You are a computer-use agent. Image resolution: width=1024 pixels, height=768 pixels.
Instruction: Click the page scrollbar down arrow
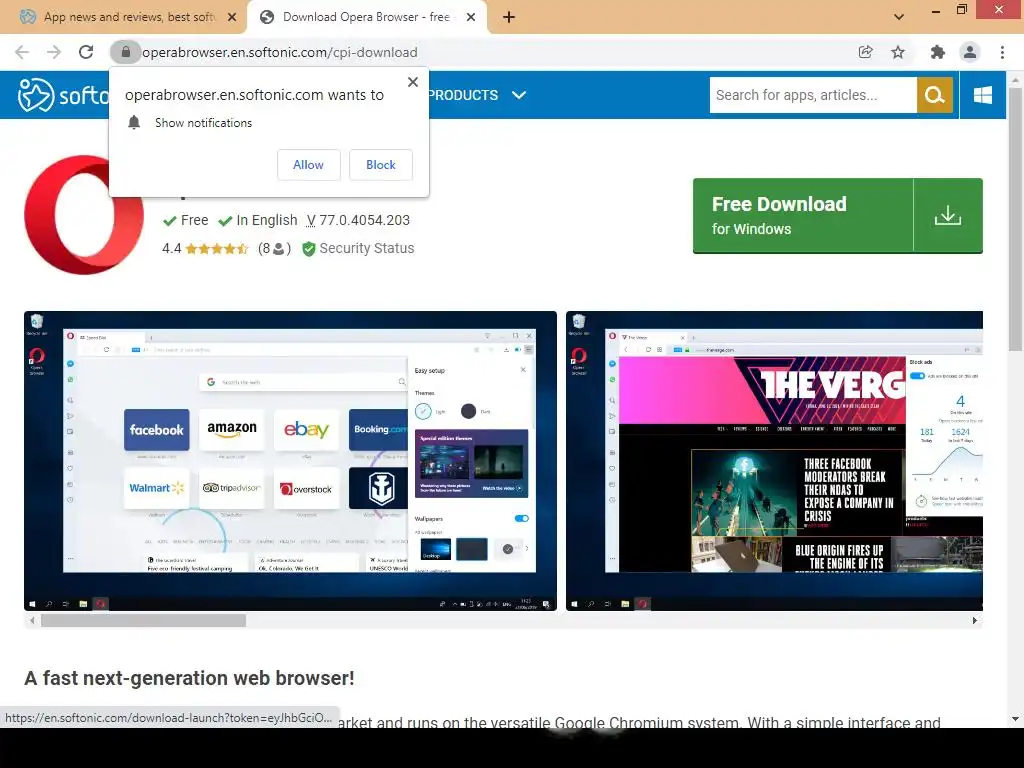pyautogui.click(x=1016, y=719)
